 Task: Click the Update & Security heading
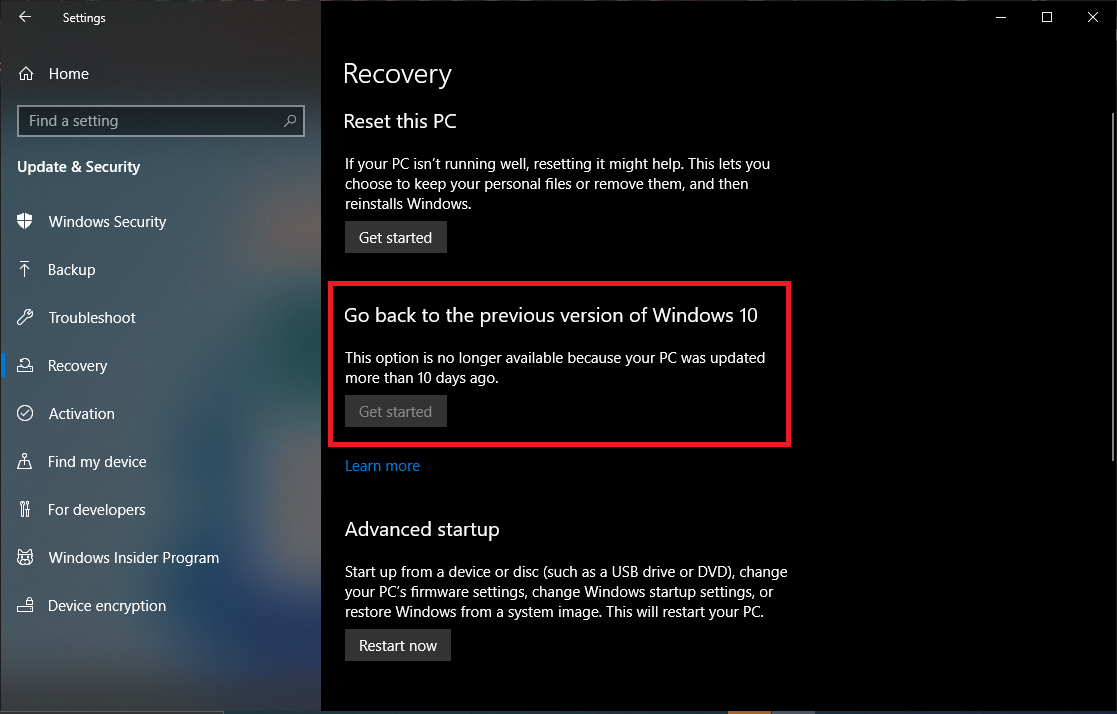(78, 167)
